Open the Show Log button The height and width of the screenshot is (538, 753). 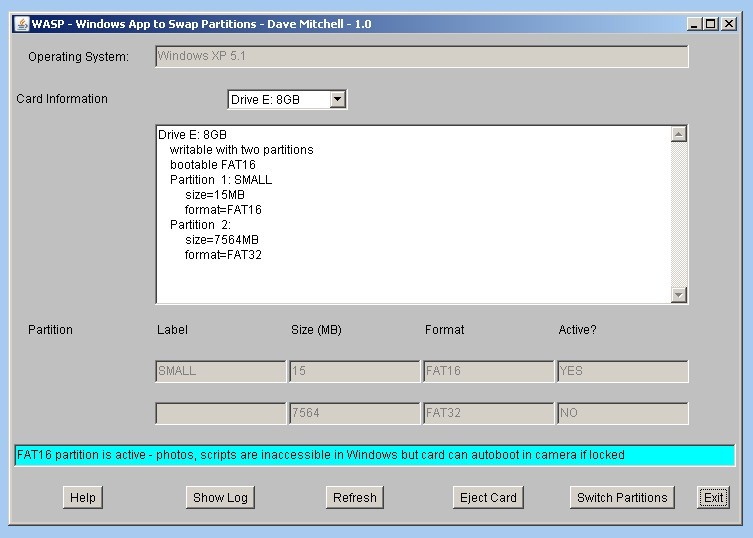coord(220,498)
